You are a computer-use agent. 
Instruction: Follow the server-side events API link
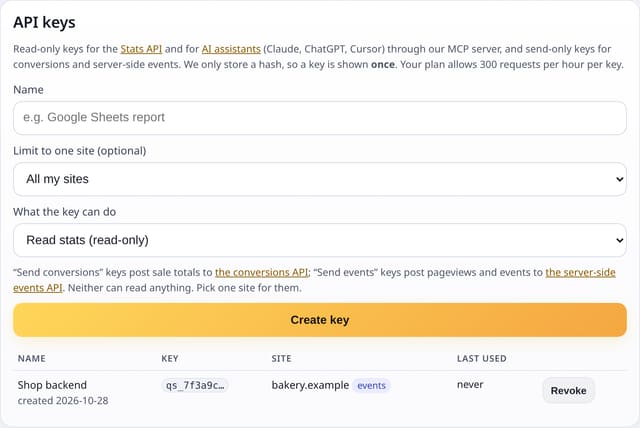click(580, 272)
